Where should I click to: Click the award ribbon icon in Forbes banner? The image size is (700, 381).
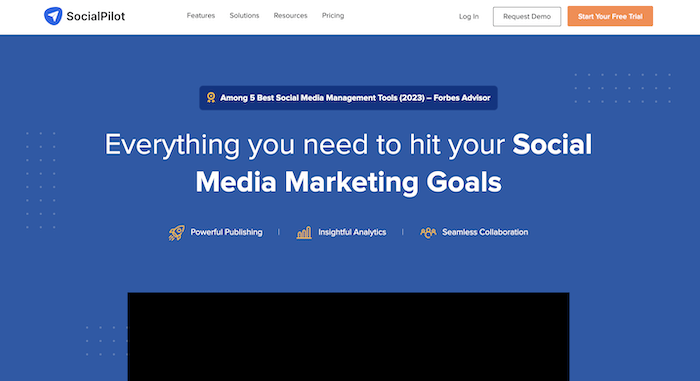point(211,97)
